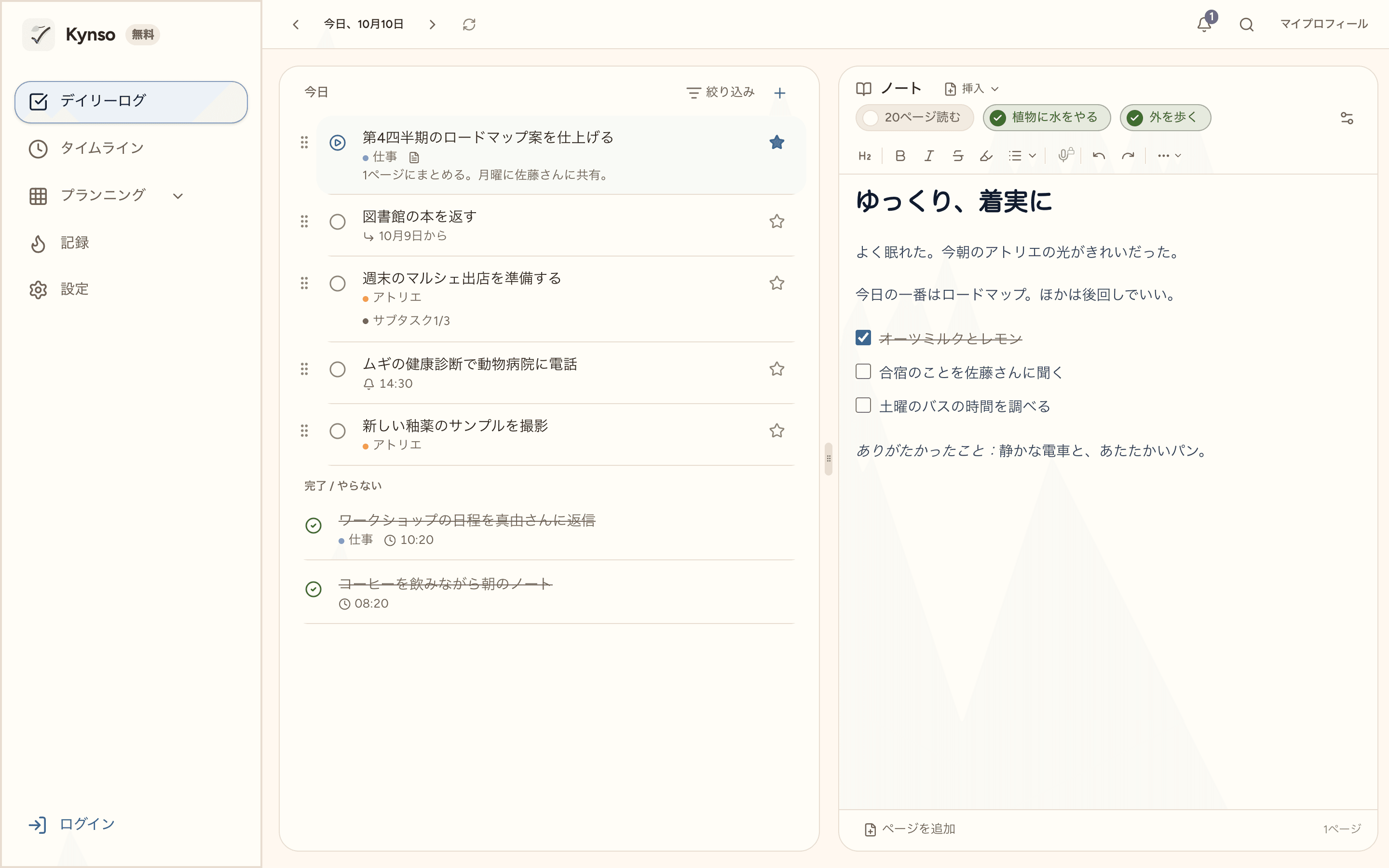Open note icon on ロードマップ task
The image size is (1389, 868).
point(414,157)
